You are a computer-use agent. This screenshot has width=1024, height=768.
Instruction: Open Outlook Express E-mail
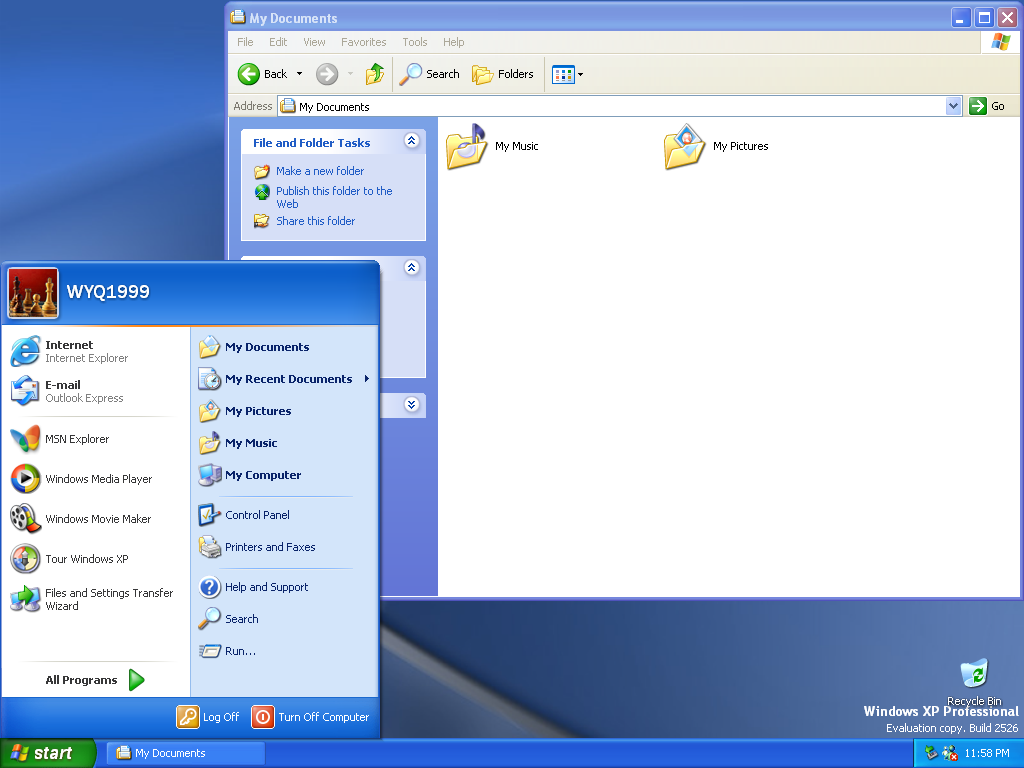(x=68, y=391)
